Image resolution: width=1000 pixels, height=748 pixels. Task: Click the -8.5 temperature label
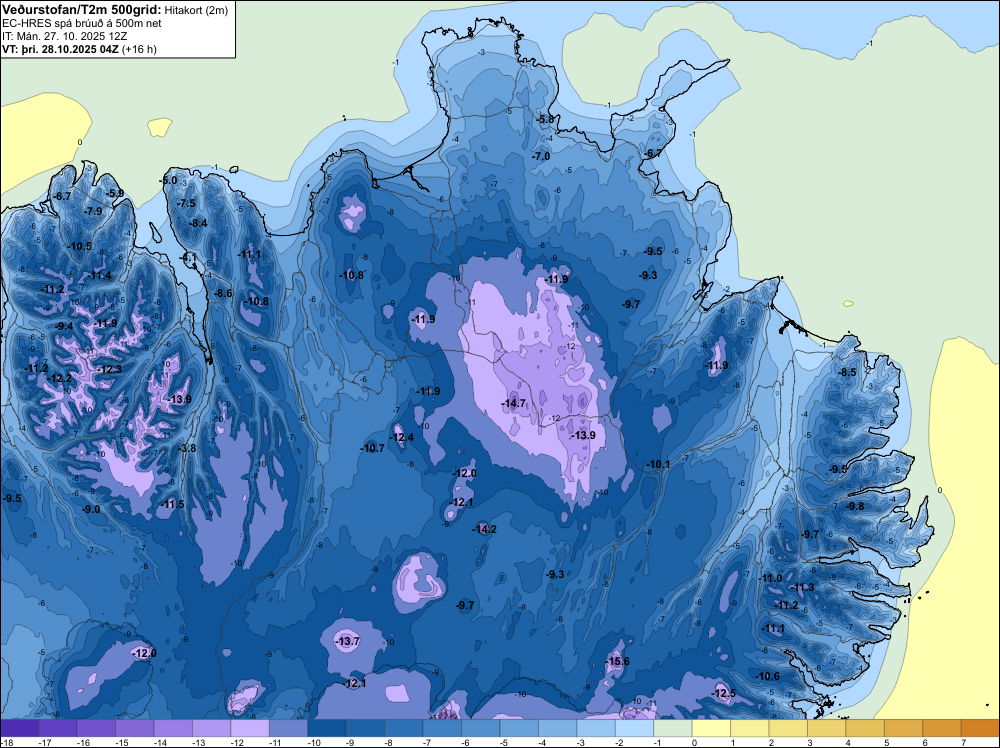(x=848, y=372)
